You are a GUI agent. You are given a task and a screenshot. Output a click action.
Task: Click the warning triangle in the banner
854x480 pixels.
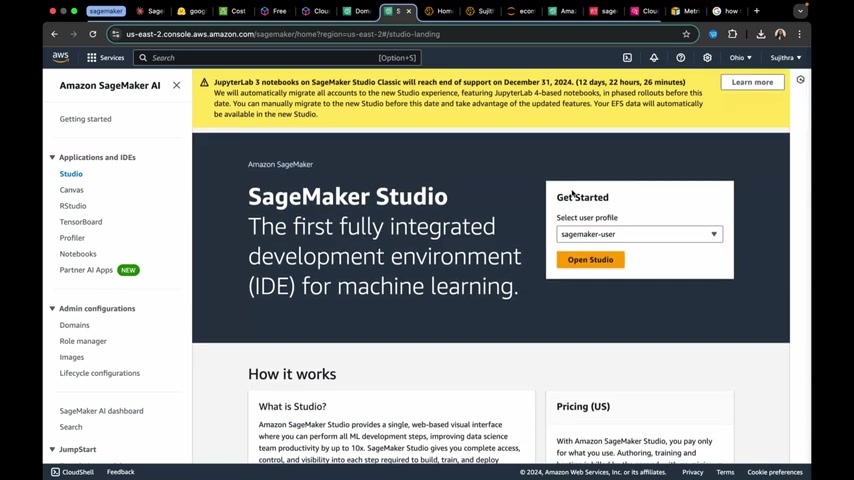click(204, 82)
